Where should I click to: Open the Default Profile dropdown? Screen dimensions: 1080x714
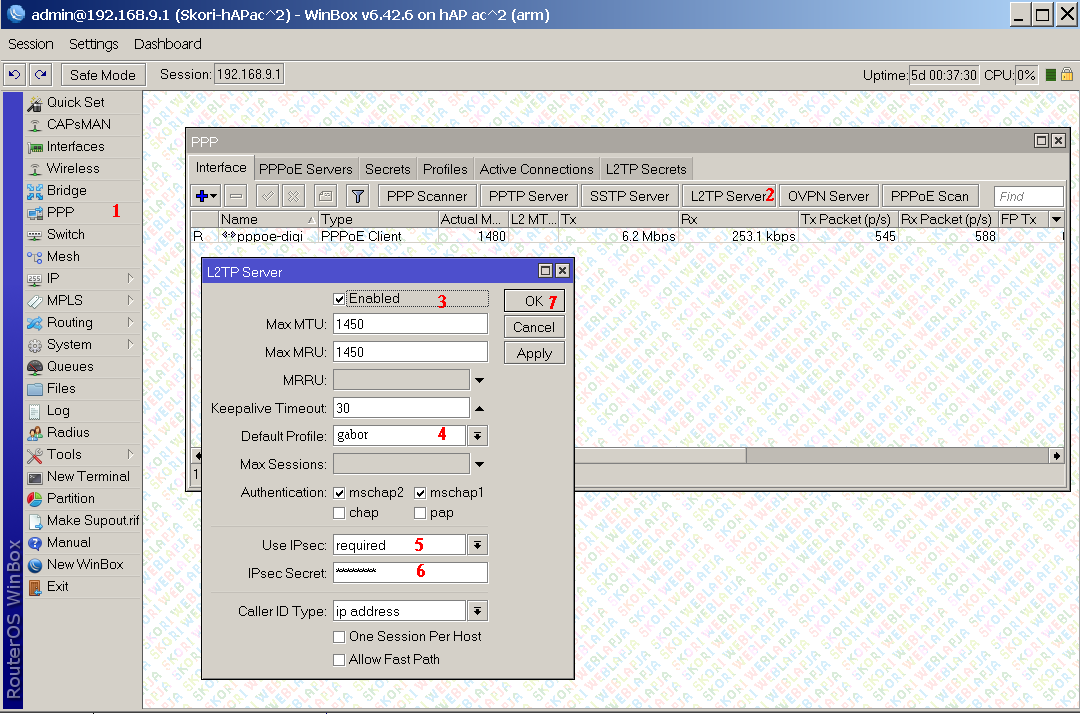477,436
